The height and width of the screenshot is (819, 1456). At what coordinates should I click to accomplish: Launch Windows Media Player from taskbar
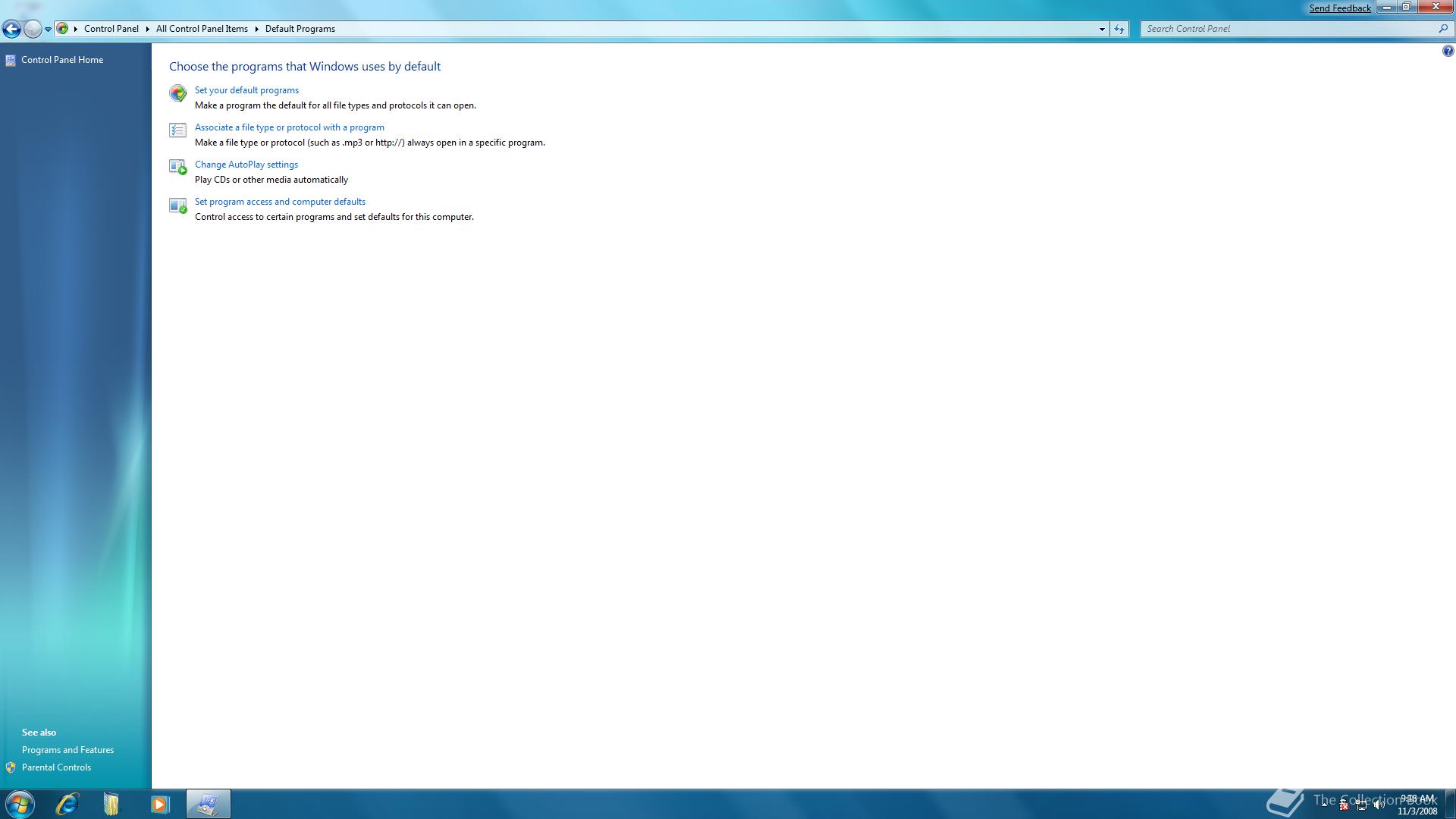coord(160,804)
